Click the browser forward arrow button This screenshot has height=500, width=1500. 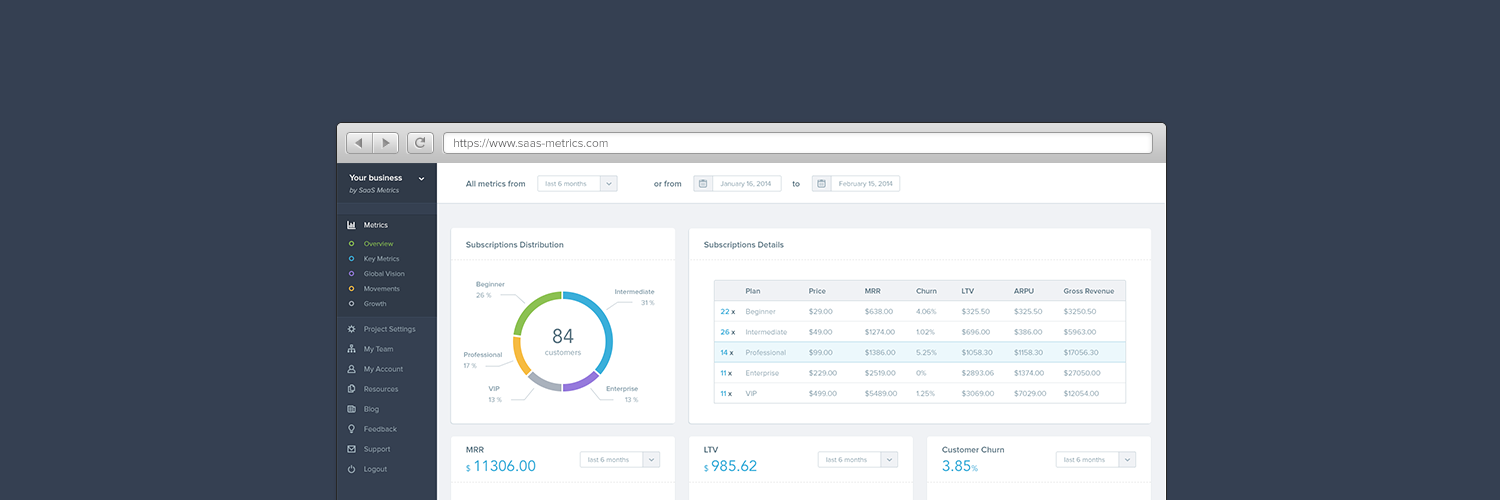386,143
